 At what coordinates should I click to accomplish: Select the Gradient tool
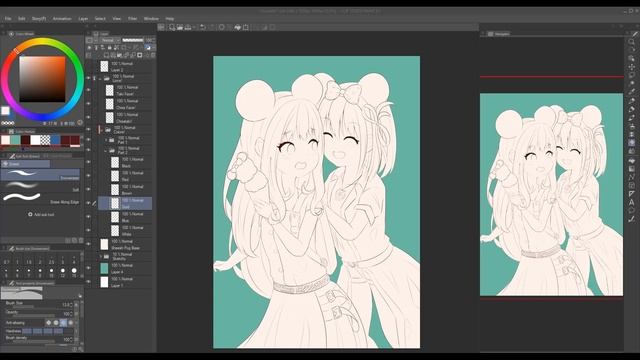coord(631,169)
